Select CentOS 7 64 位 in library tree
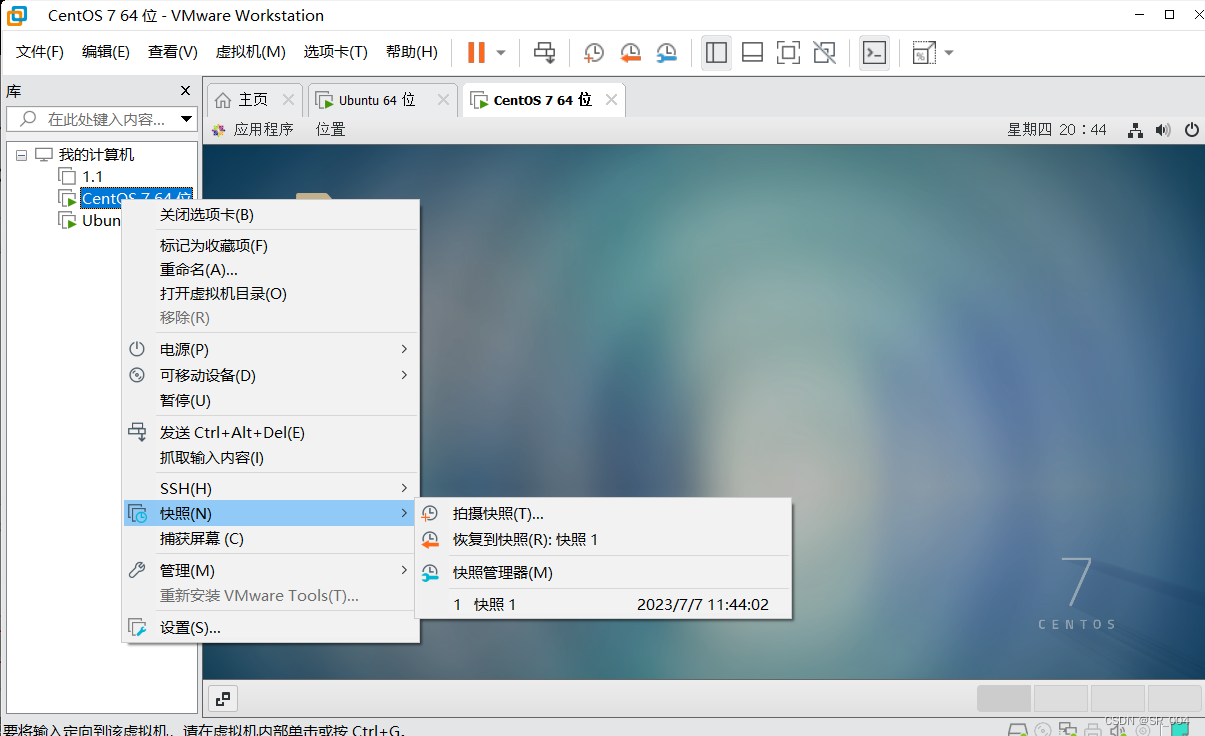 coord(136,198)
